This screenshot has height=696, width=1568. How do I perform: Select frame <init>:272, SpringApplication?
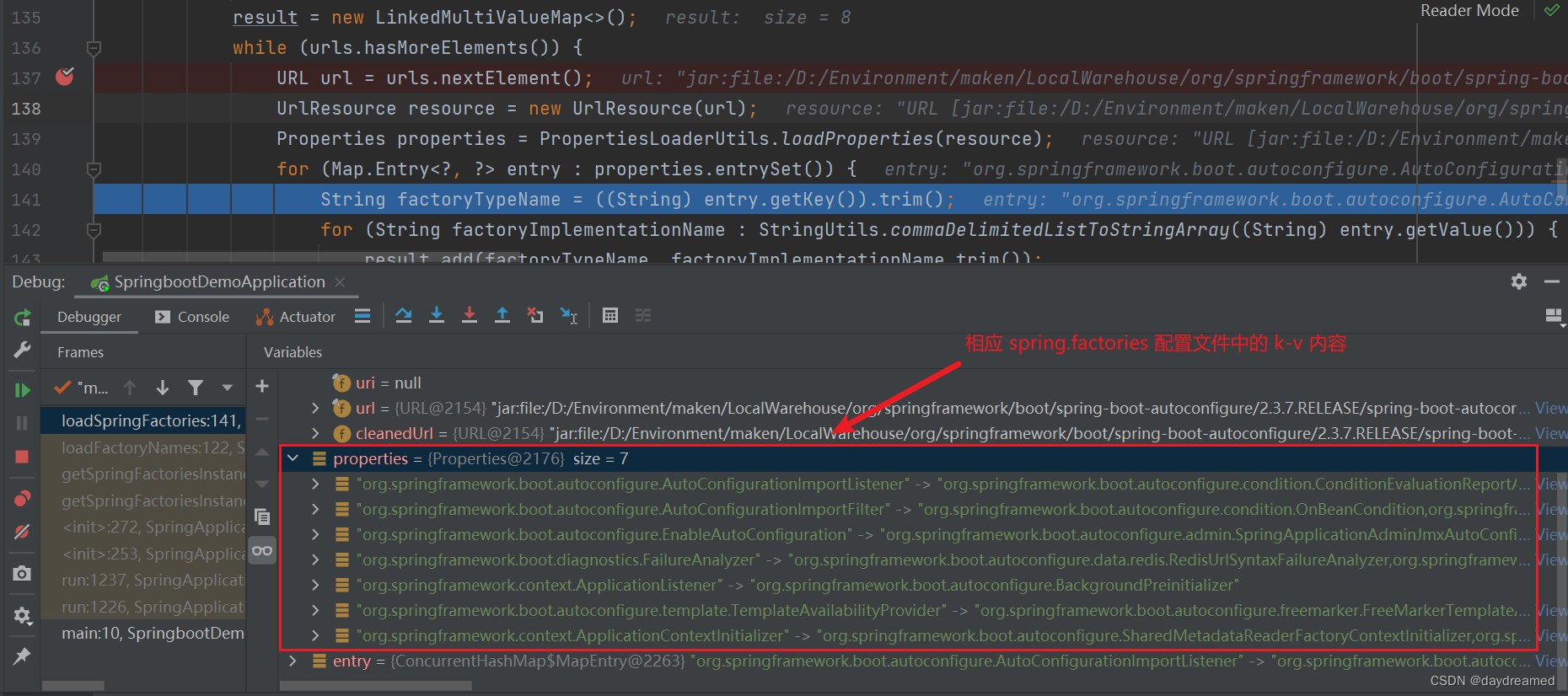tap(143, 527)
